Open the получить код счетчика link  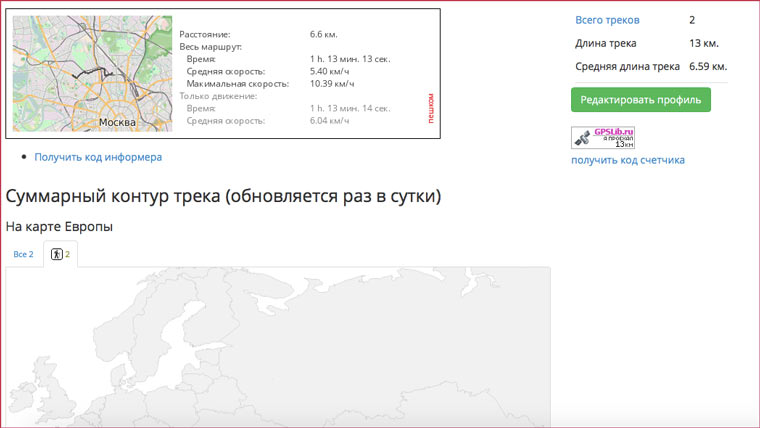click(628, 160)
